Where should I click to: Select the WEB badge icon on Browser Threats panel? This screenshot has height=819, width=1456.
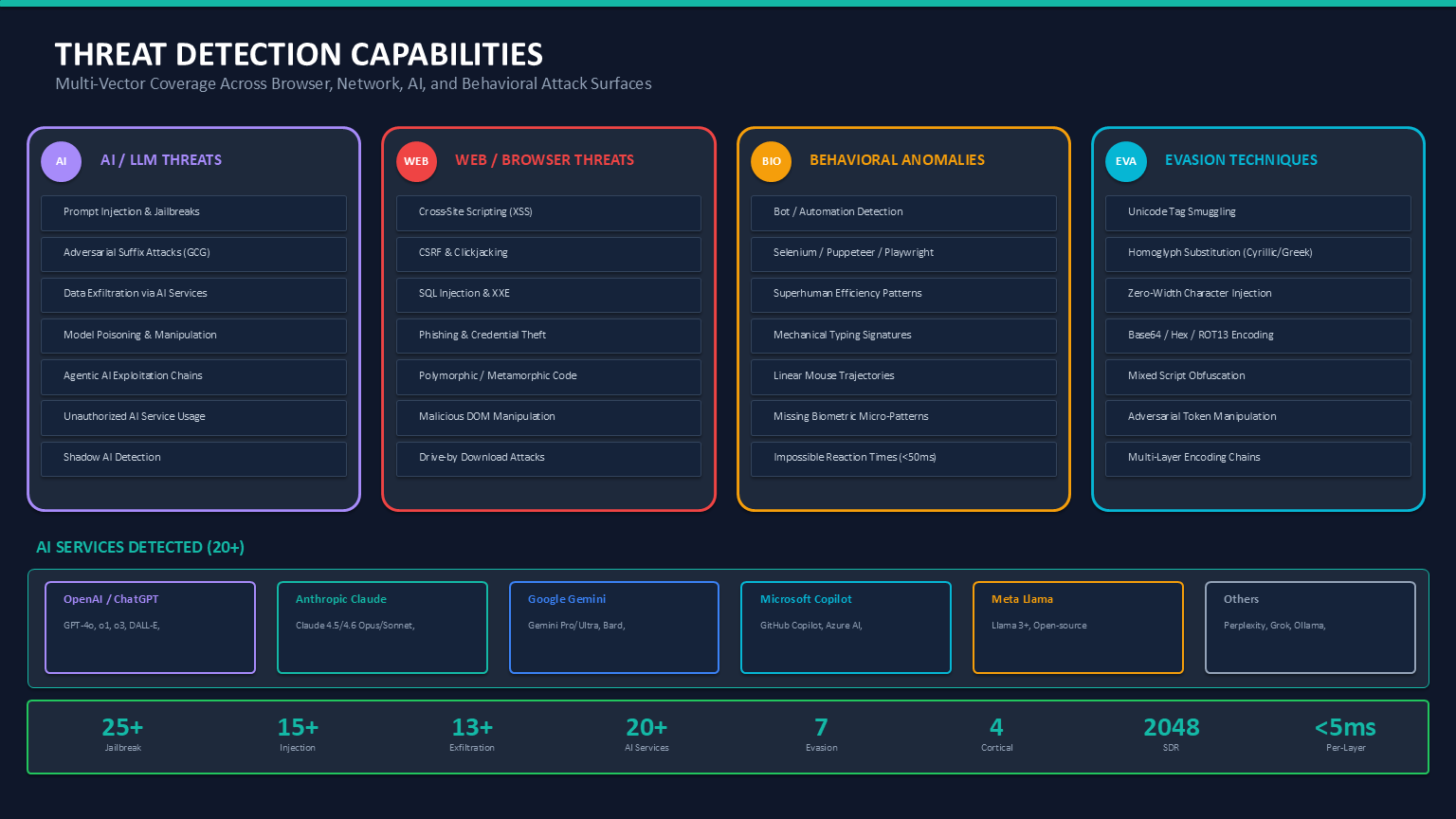coord(416,161)
